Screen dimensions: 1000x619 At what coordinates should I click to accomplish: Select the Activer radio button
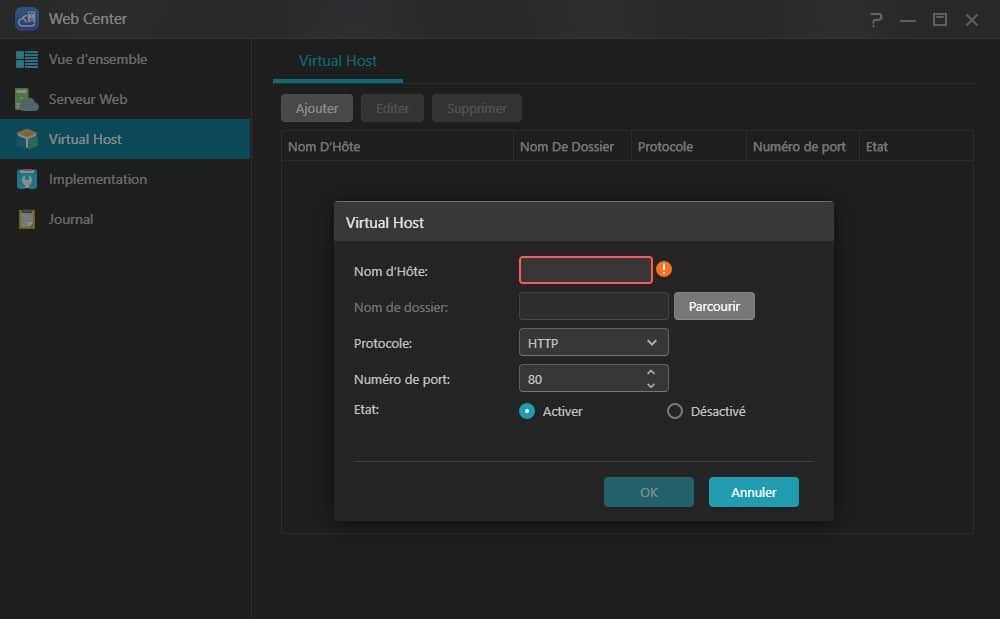[x=527, y=411]
